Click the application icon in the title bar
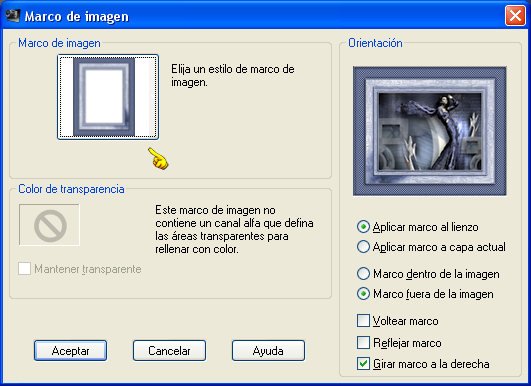 pyautogui.click(x=13, y=16)
